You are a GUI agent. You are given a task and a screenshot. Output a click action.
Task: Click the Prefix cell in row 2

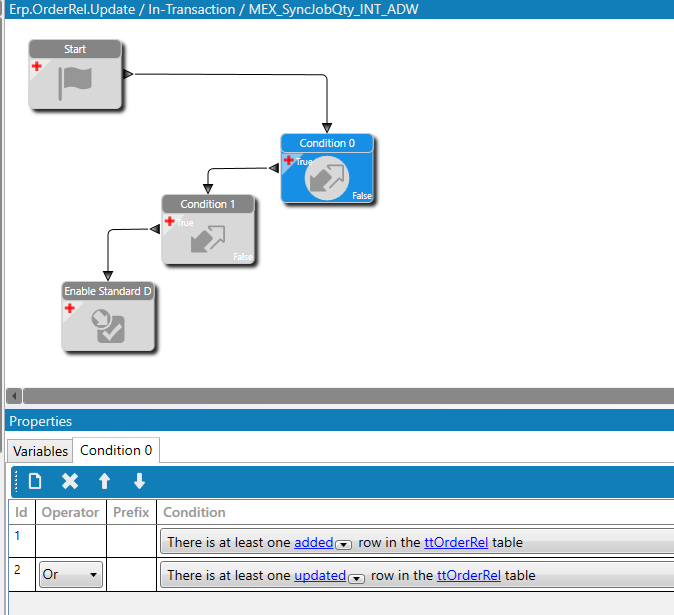131,575
